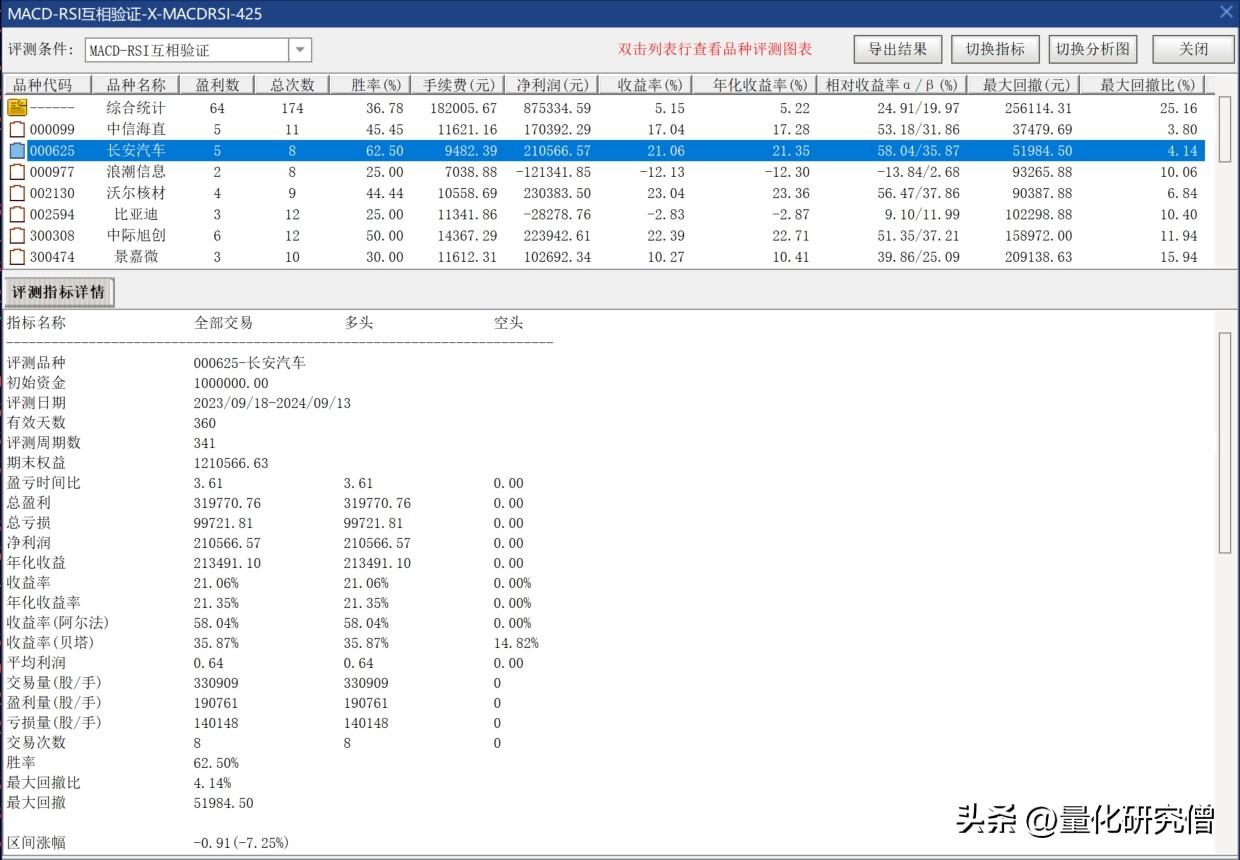Screen dimensions: 1240x860
Task: Select the icon for 300474 景嘉微
Action: (17, 257)
